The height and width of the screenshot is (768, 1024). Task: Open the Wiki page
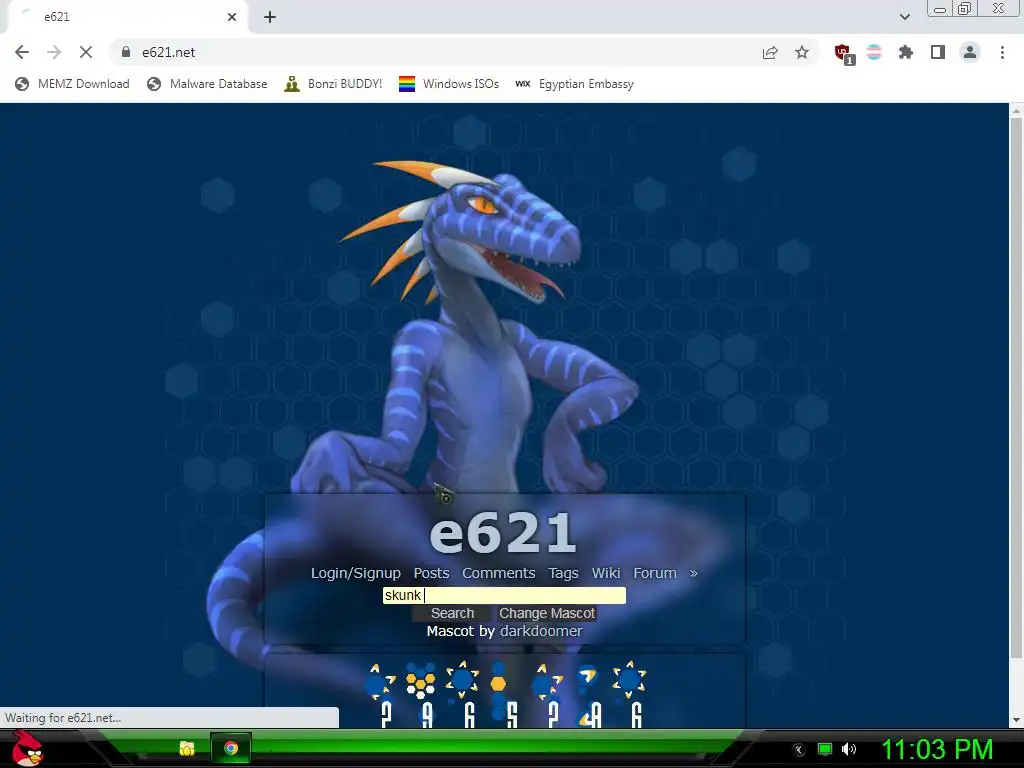[x=605, y=573]
